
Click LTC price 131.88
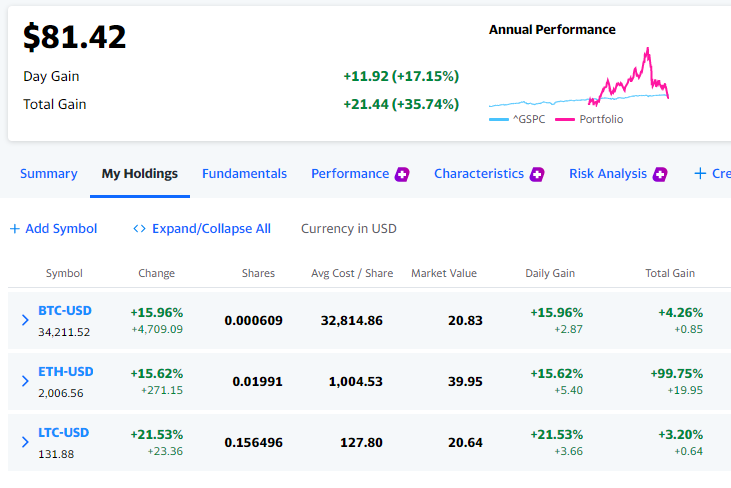56,454
